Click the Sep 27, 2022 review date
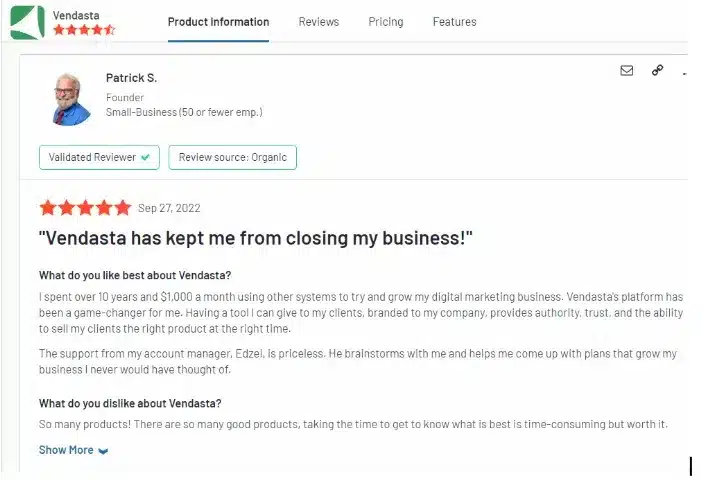703x480 pixels. click(x=169, y=208)
